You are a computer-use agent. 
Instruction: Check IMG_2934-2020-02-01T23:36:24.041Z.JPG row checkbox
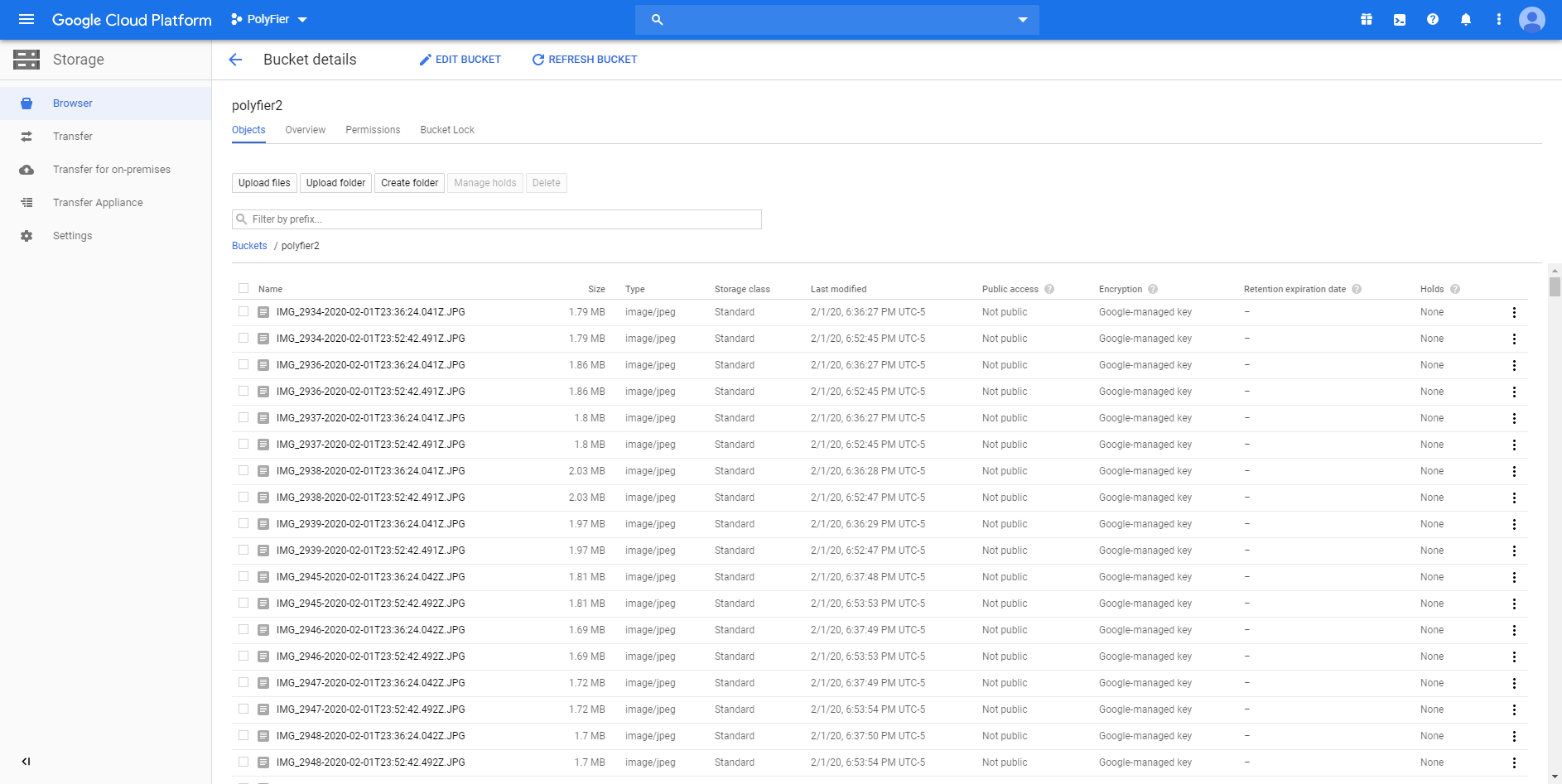pos(243,311)
